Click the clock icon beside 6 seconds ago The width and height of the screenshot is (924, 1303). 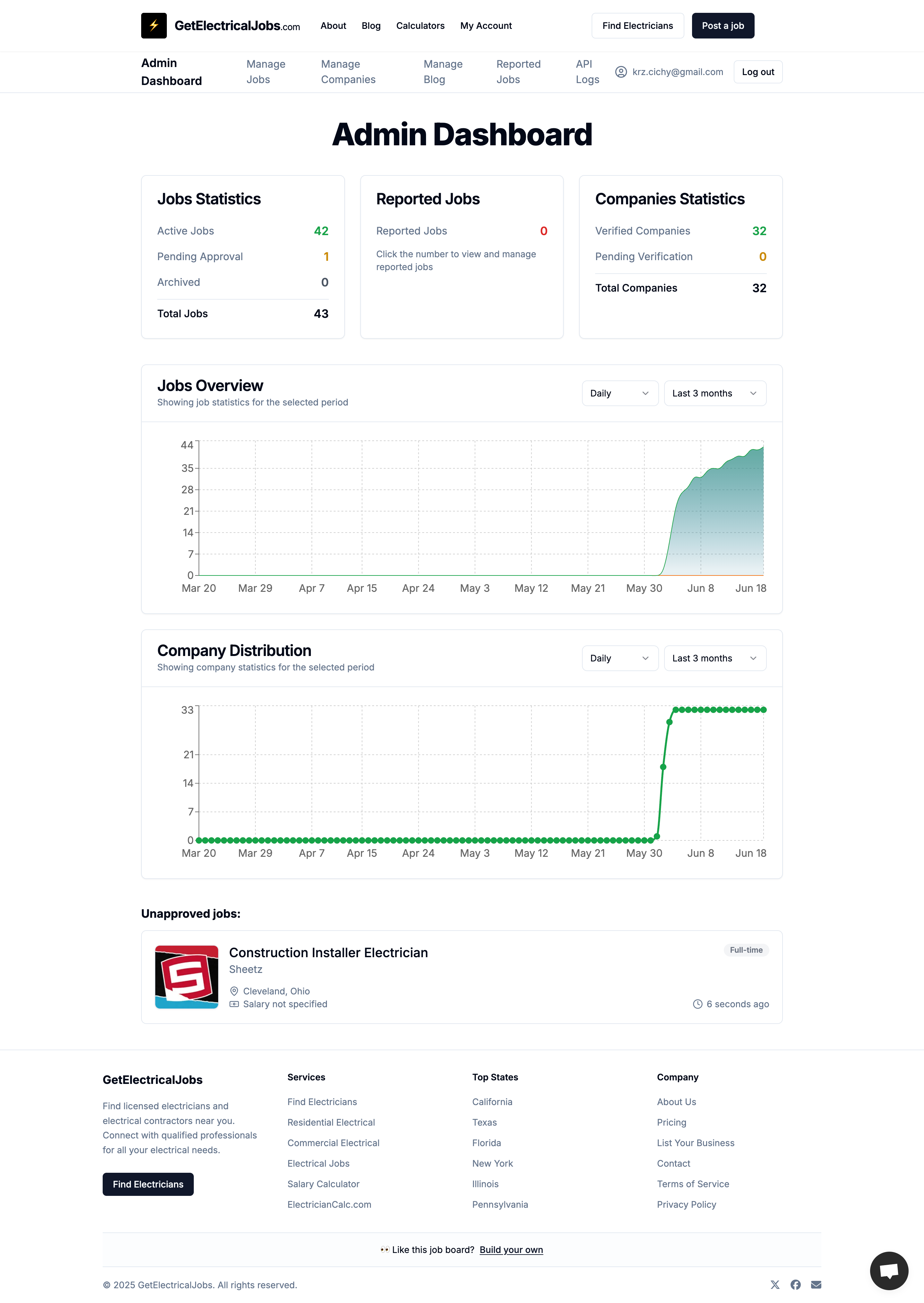click(697, 1004)
